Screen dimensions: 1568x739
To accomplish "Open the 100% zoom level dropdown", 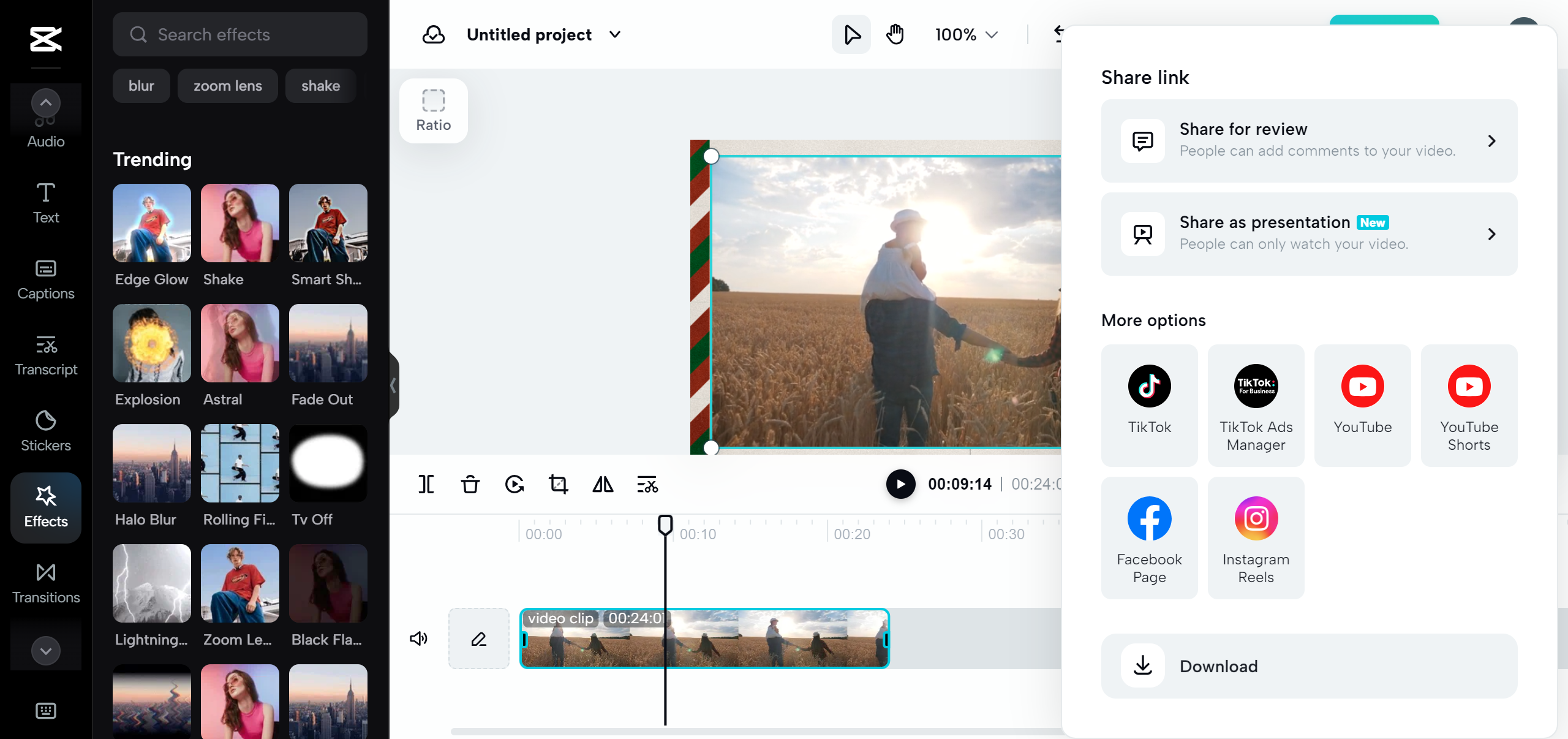I will (965, 34).
